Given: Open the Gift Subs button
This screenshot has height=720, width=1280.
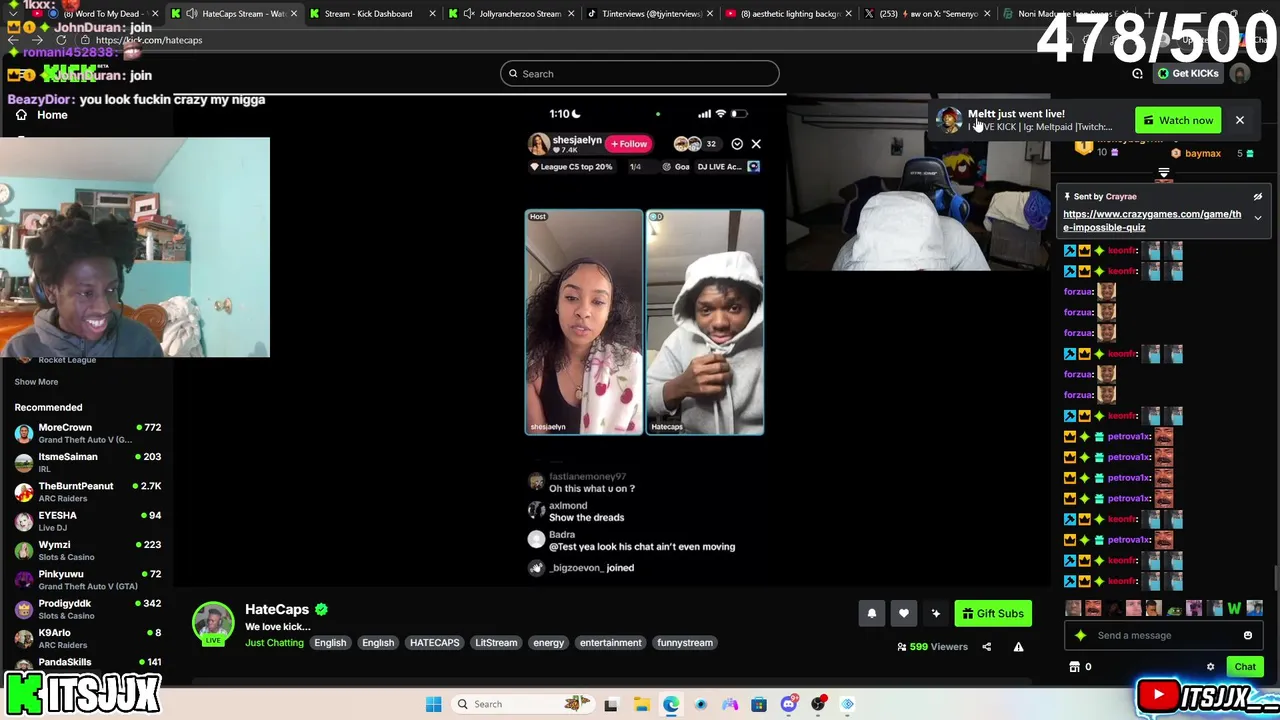Looking at the screenshot, I should pyautogui.click(x=993, y=614).
